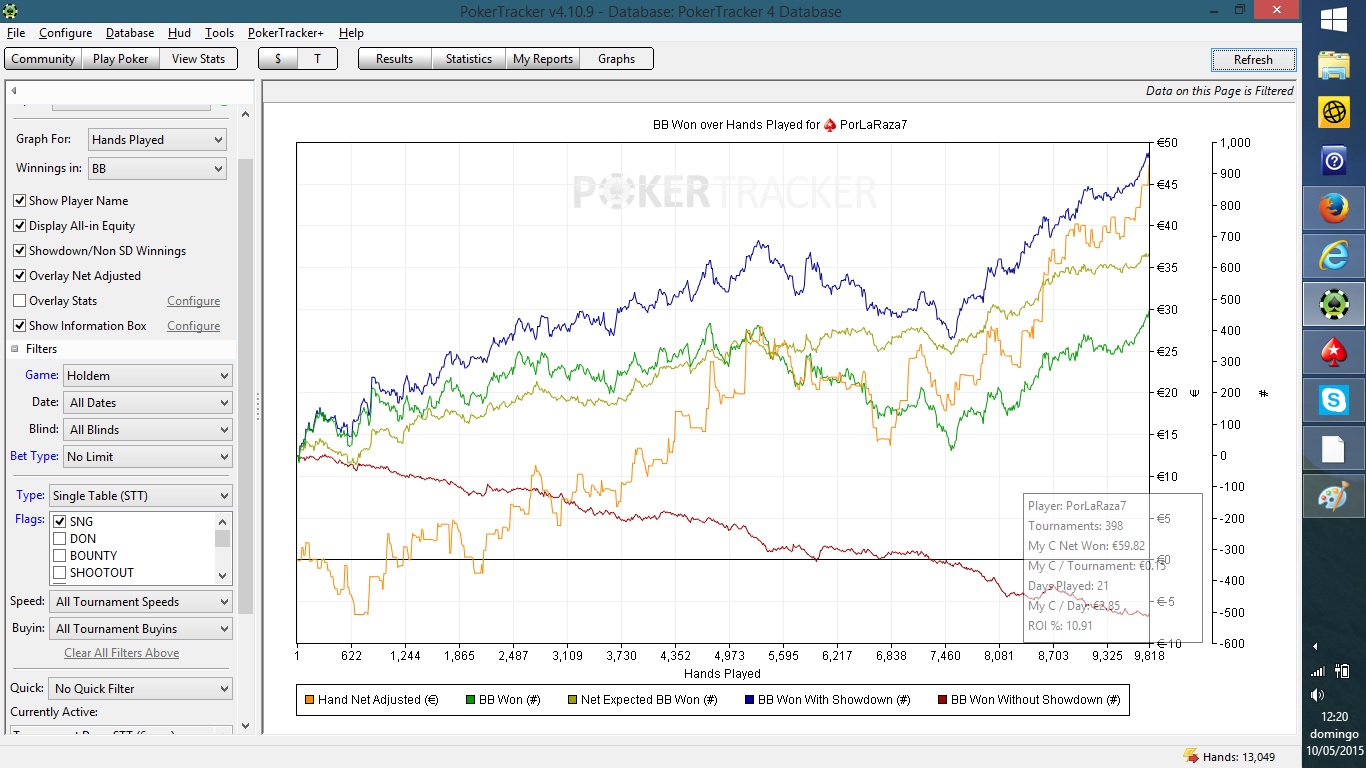
Task: Toggle Show Information Box checkbox
Action: click(20, 325)
